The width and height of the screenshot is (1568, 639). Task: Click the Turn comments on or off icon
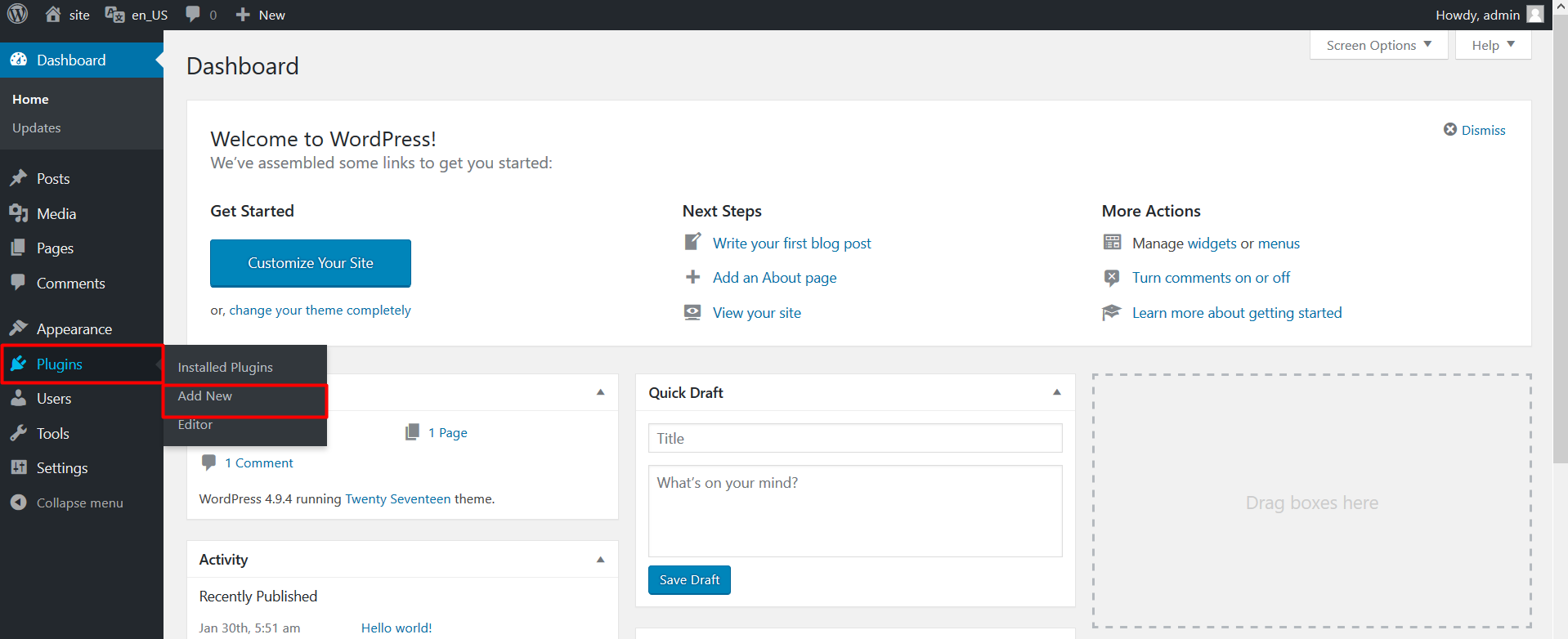pos(1112,277)
